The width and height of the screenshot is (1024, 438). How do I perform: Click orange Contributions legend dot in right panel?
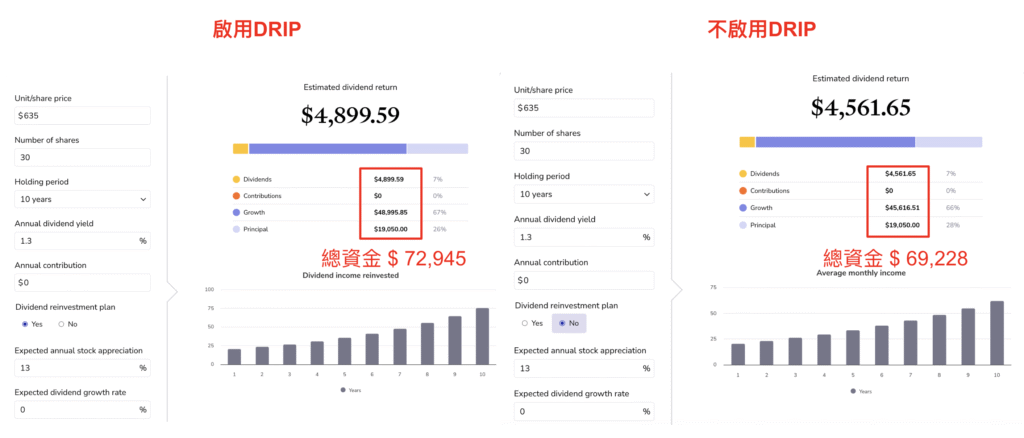(744, 188)
